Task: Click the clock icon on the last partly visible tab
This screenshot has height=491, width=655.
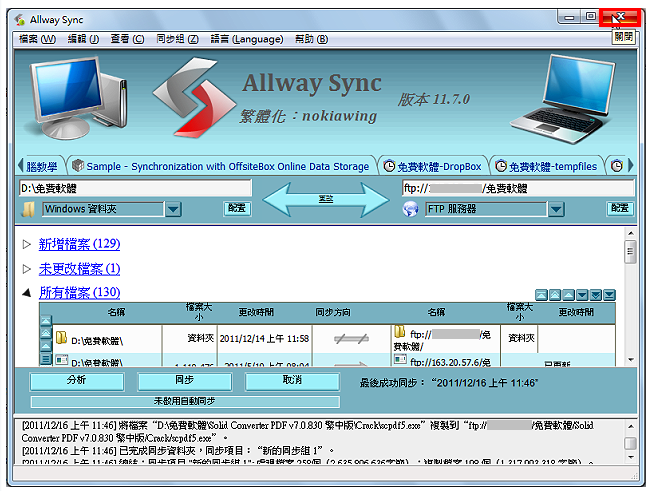Action: coord(617,166)
